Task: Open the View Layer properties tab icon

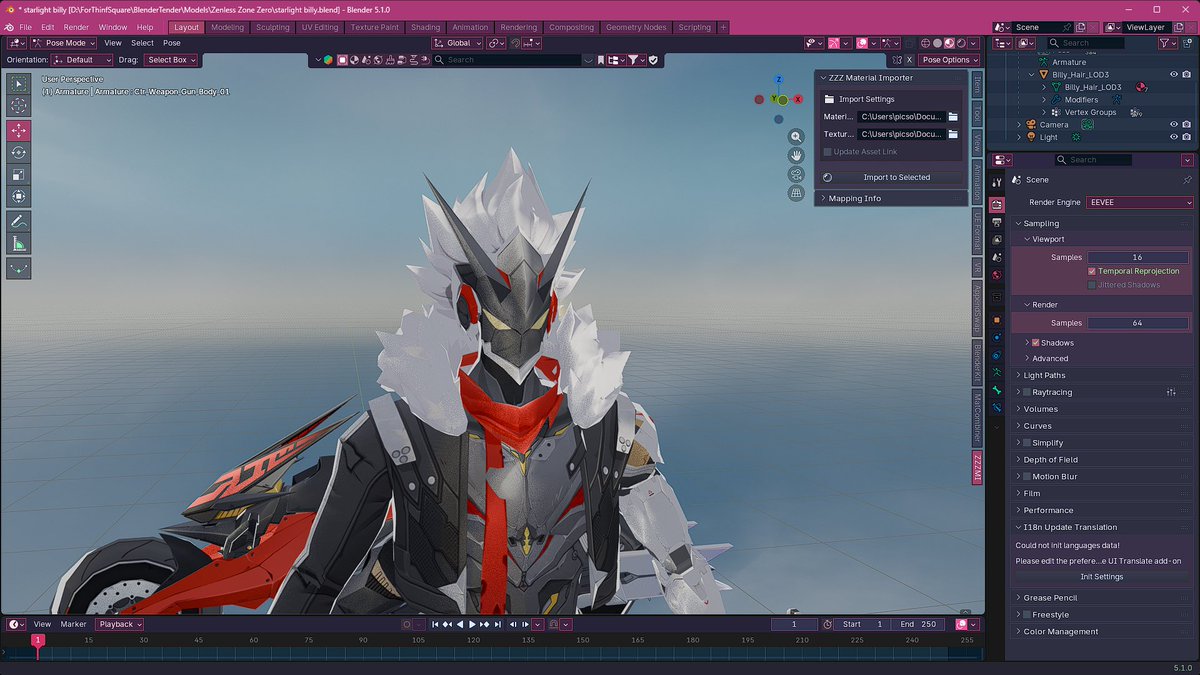Action: click(x=997, y=240)
